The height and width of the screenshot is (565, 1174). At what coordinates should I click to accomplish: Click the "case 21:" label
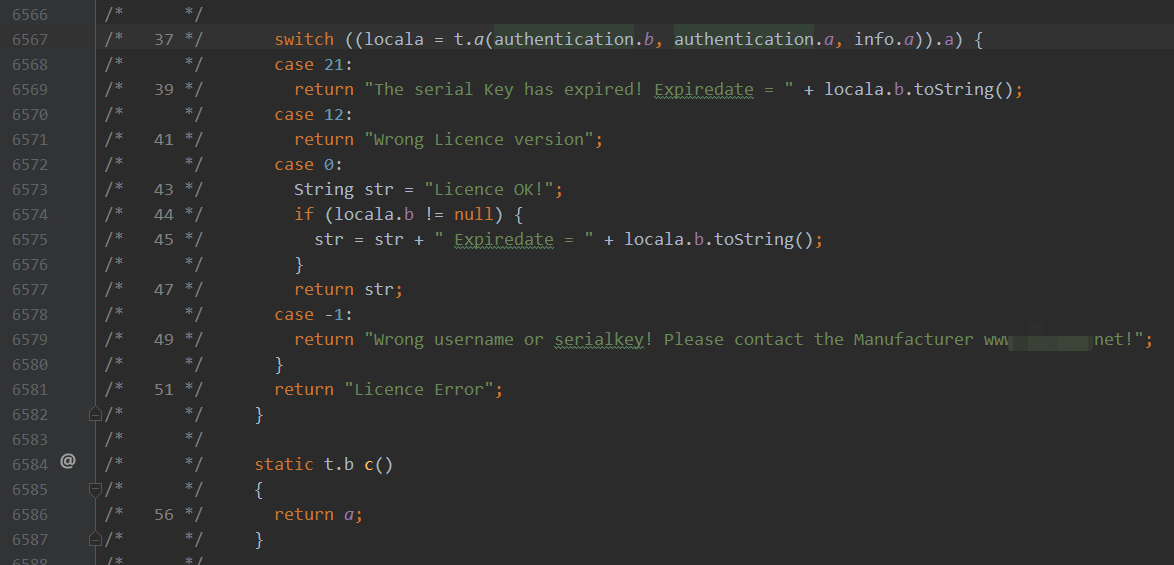(x=309, y=64)
